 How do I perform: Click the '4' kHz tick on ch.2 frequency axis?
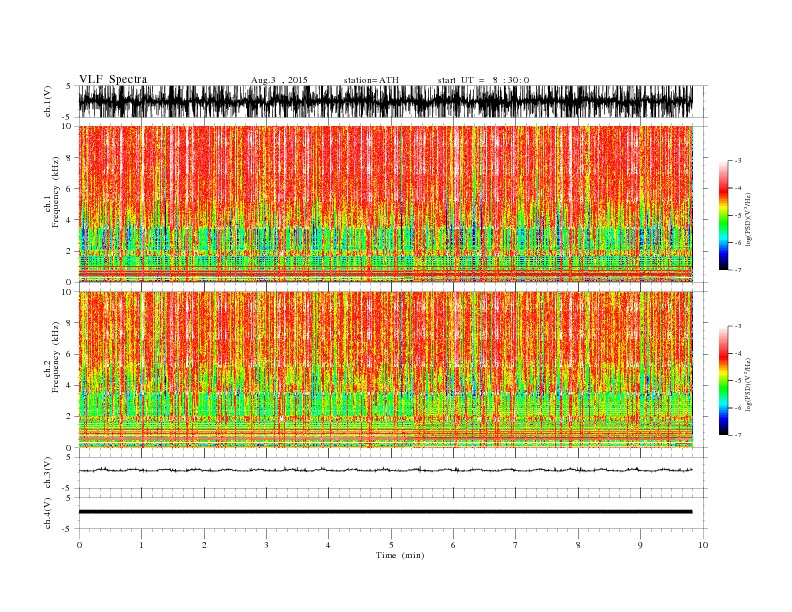(x=69, y=386)
